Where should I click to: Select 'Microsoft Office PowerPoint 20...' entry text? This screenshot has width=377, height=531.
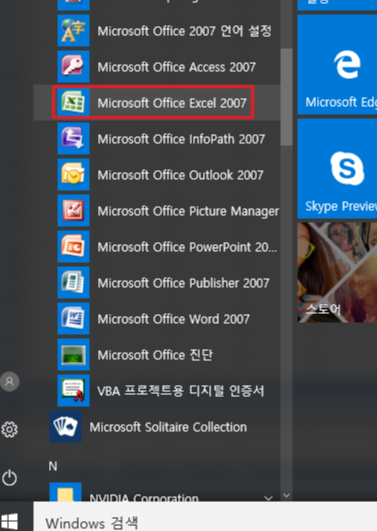187,247
